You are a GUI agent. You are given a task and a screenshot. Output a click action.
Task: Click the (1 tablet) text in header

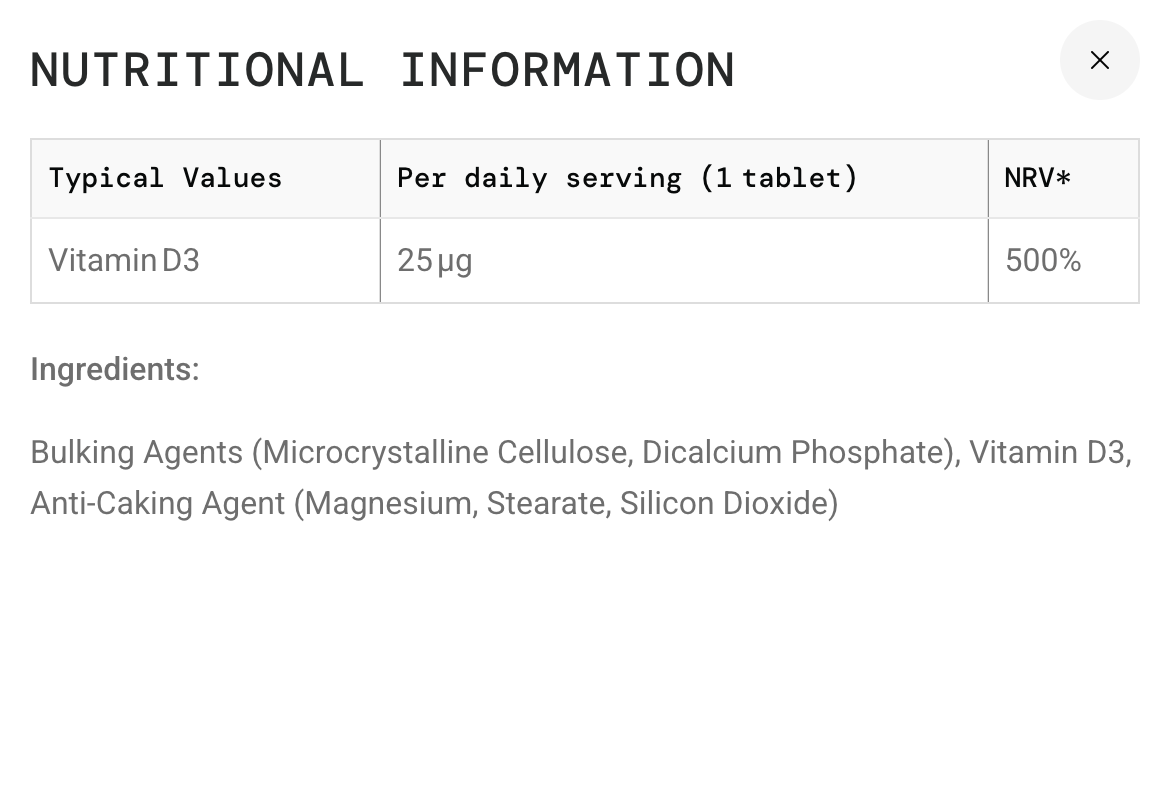(x=779, y=178)
